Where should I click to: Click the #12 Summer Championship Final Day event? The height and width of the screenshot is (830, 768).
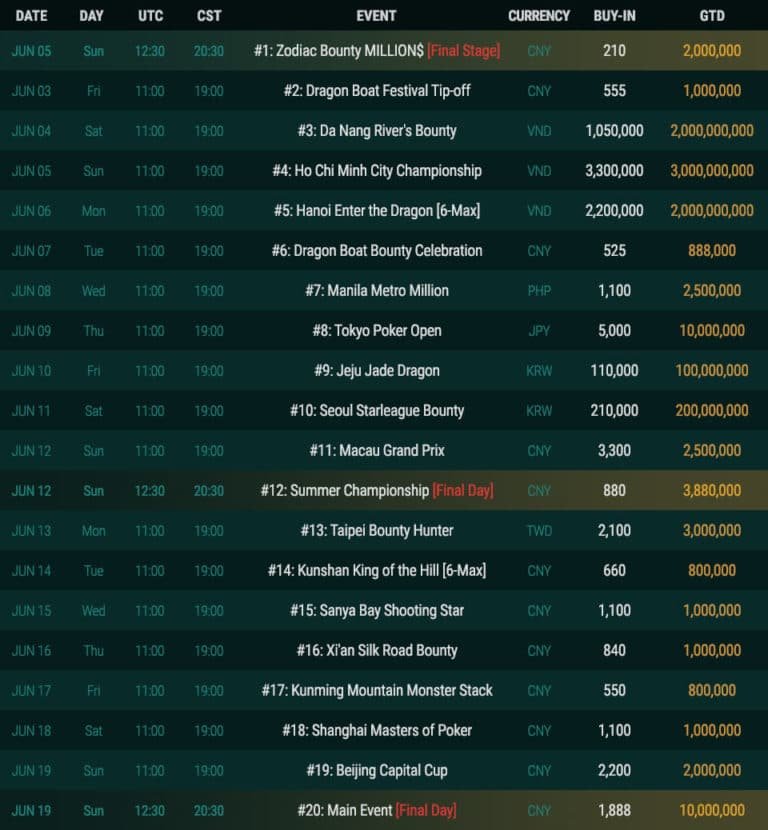click(376, 490)
